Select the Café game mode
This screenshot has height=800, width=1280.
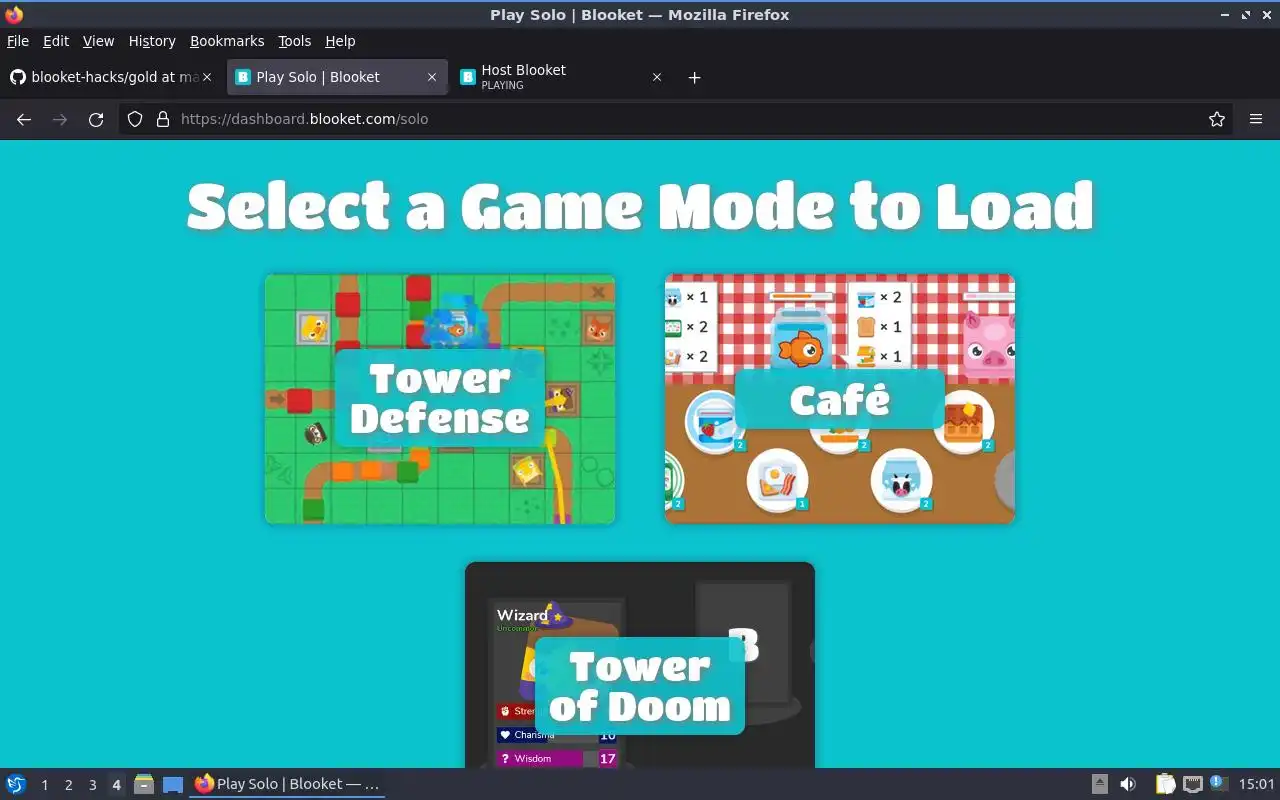point(840,399)
